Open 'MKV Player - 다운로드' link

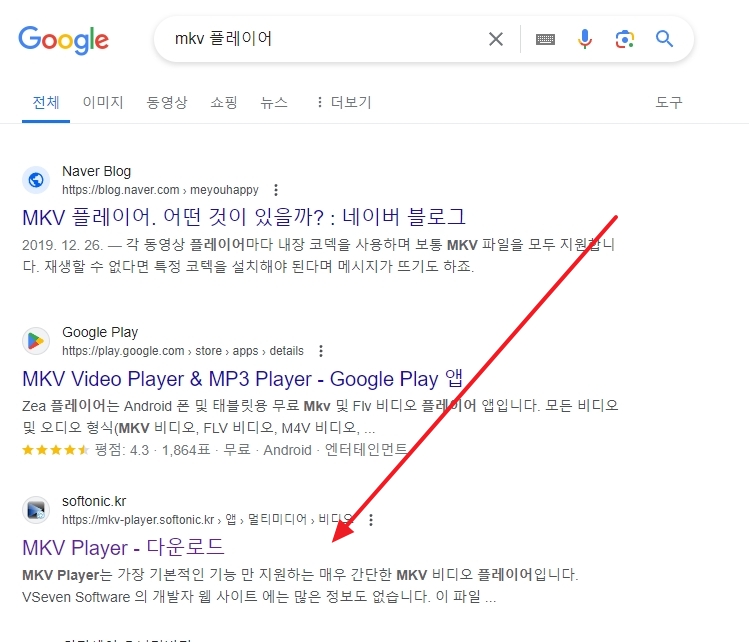coord(123,547)
